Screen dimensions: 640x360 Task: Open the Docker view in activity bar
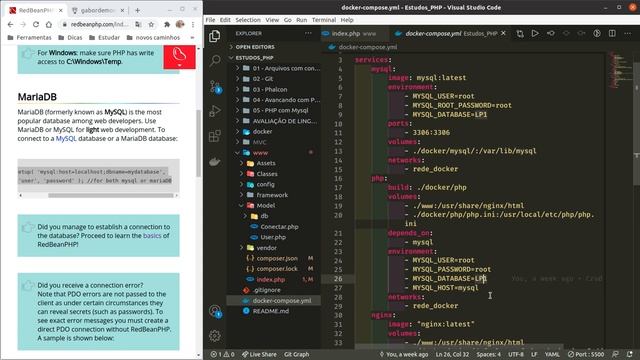click(x=215, y=162)
